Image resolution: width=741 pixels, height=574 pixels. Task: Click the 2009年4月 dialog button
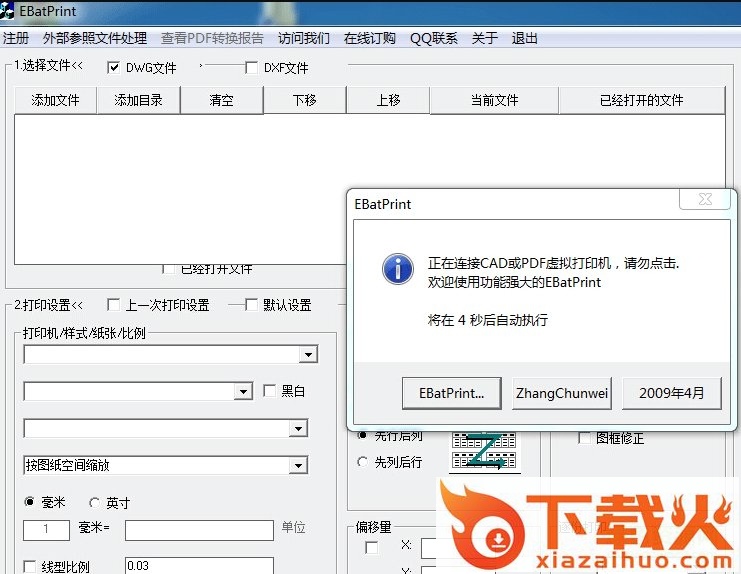pyautogui.click(x=672, y=393)
